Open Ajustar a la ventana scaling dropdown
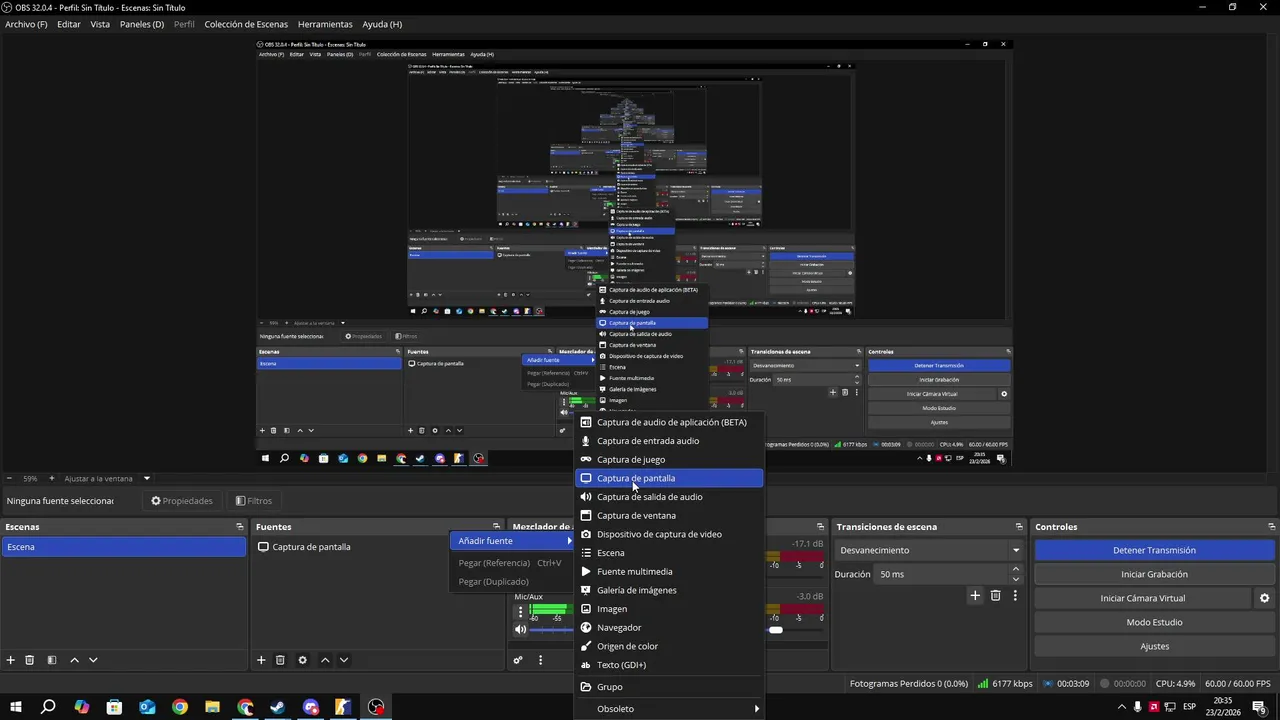This screenshot has width=1280, height=720. coord(107,478)
